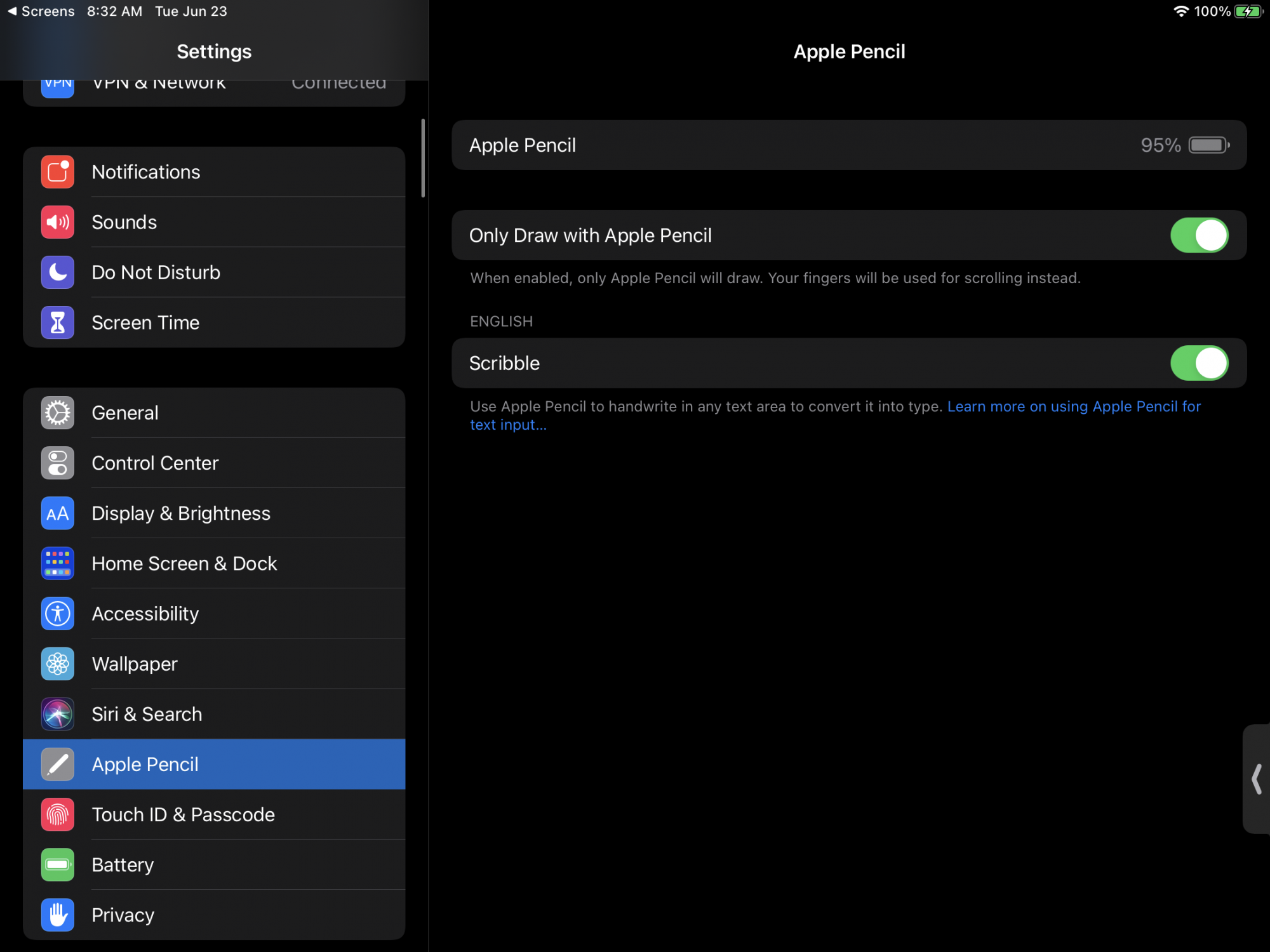Tap the Touch ID fingerprint icon
1270x952 pixels.
pyautogui.click(x=57, y=814)
